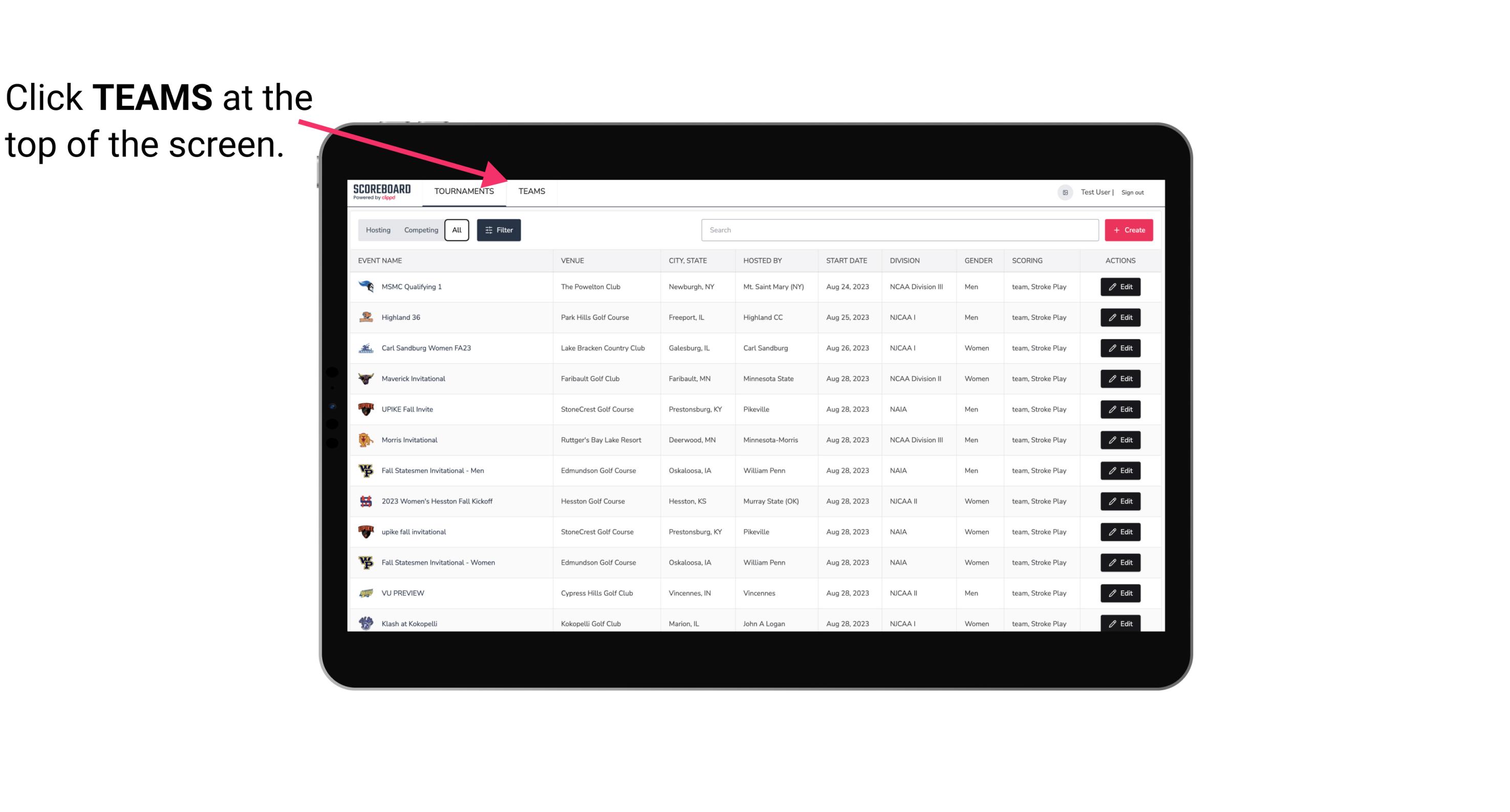Screen dimensions: 1510x812
Task: Open the Filter dropdown options
Action: pos(498,230)
